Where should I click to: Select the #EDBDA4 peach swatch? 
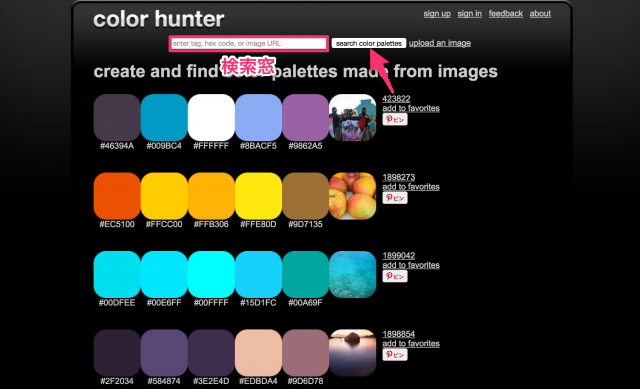(x=258, y=353)
